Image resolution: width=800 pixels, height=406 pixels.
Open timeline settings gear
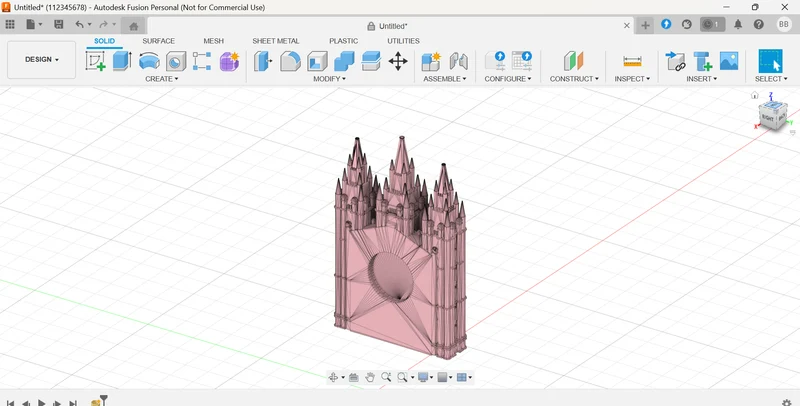(x=786, y=402)
